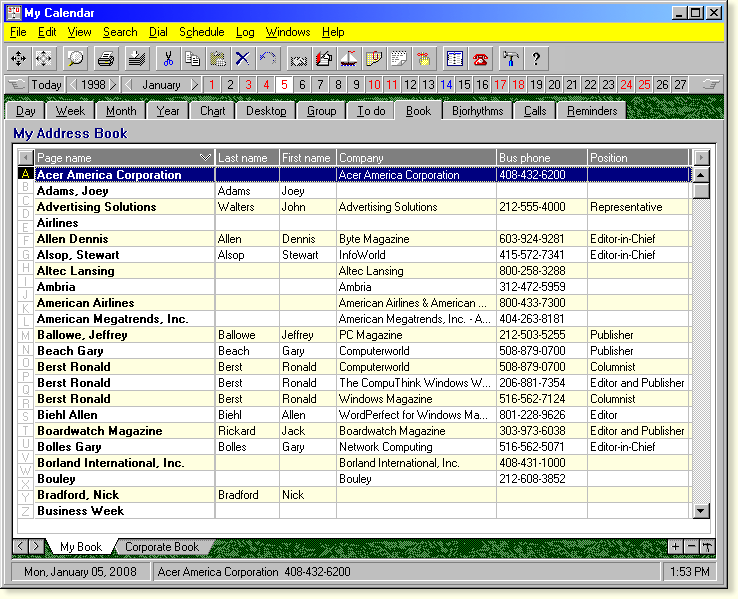The width and height of the screenshot is (738, 599).
Task: Click the sailboat icon in toolbar
Action: [349, 59]
